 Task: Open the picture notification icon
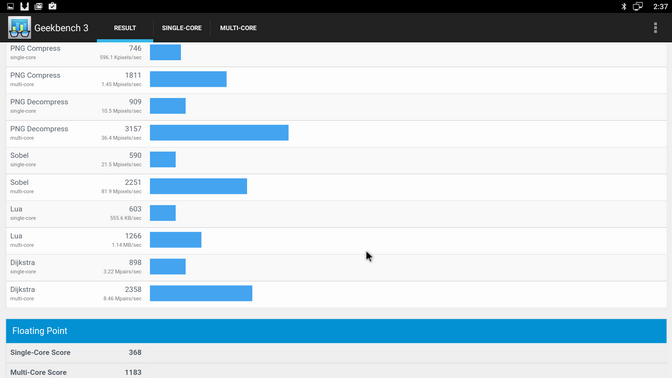click(x=11, y=6)
